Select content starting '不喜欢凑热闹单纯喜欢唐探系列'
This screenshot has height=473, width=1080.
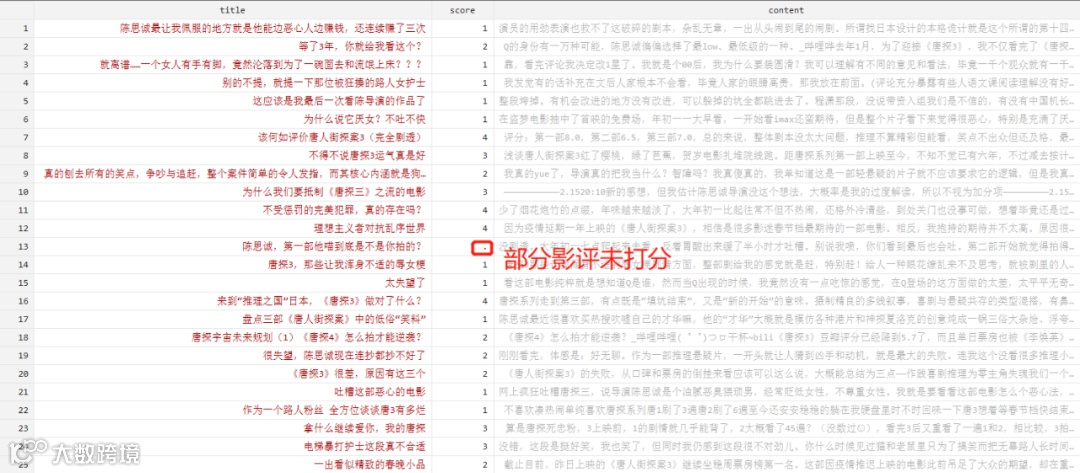[x=787, y=410]
